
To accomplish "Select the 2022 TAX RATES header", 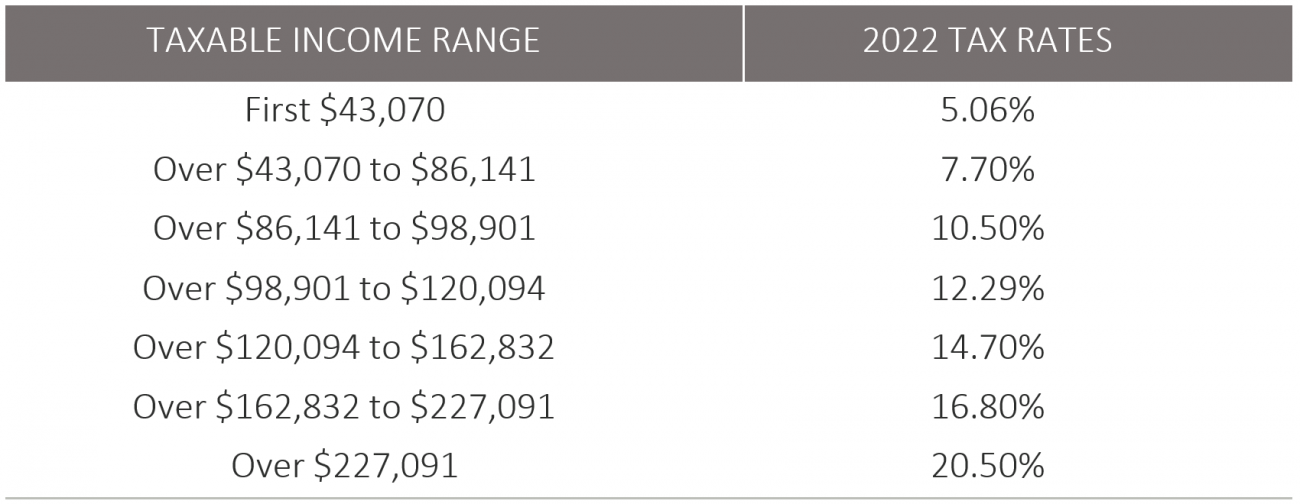I will (x=987, y=40).
